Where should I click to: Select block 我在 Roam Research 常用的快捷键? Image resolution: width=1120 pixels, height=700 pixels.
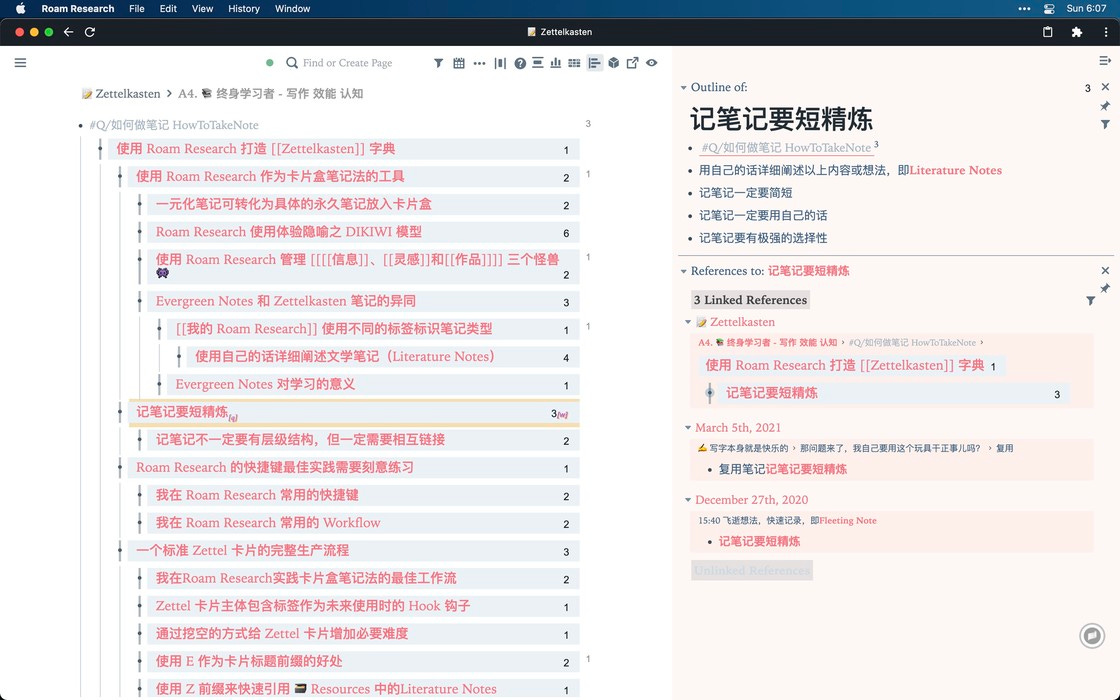coord(363,496)
